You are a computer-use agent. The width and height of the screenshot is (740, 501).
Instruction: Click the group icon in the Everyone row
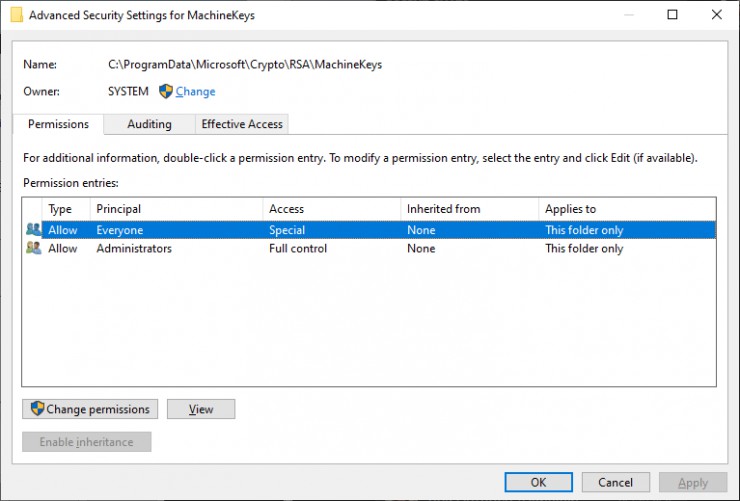pyautogui.click(x=34, y=230)
